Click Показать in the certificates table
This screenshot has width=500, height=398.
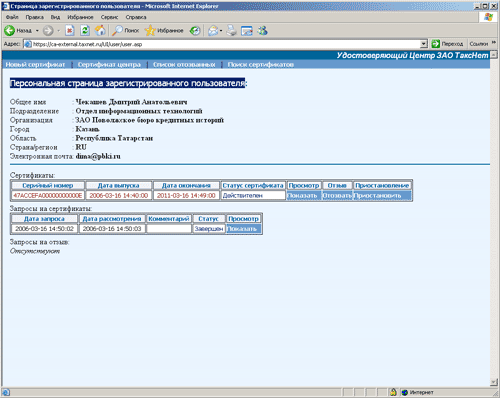click(x=303, y=196)
